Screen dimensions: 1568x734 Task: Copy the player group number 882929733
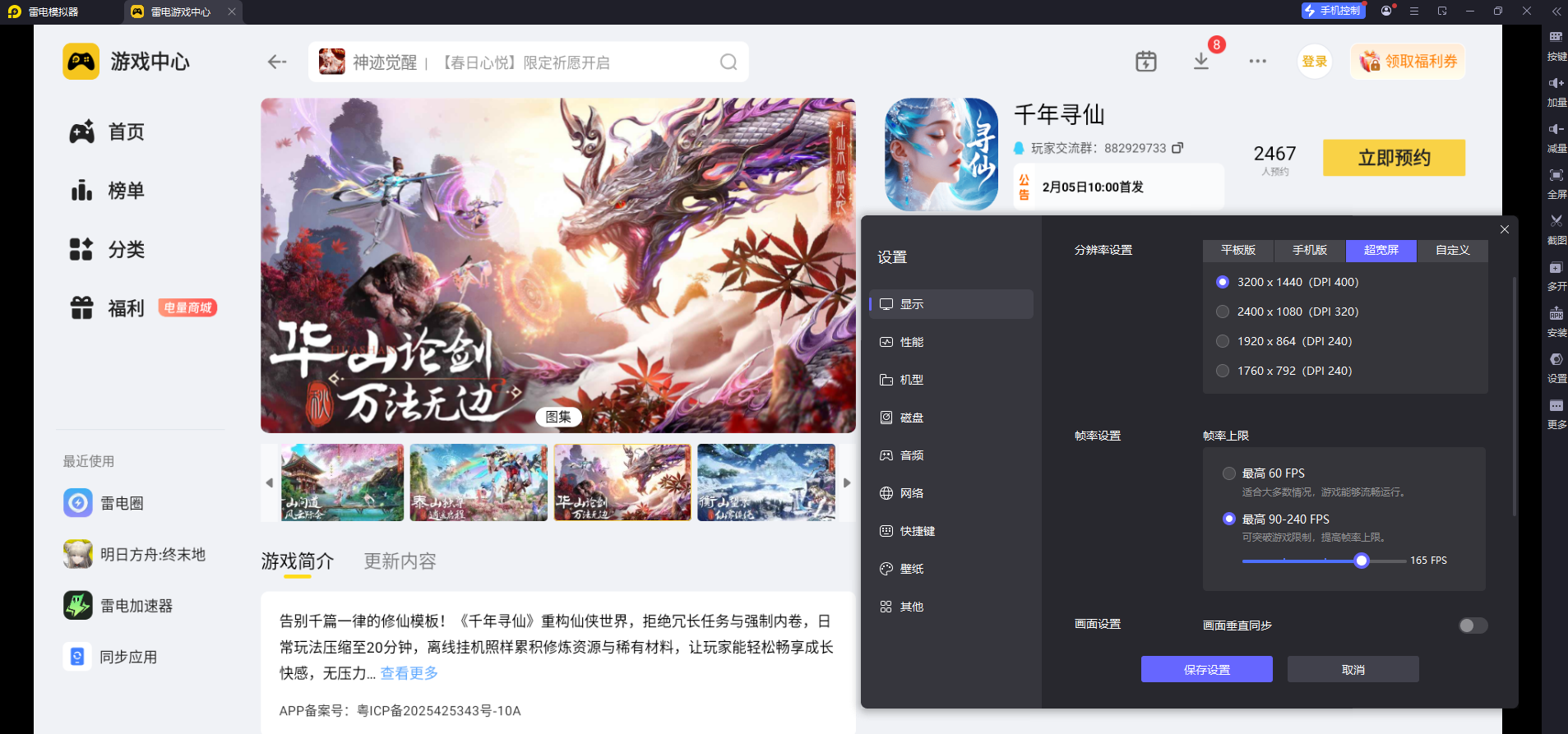click(1177, 148)
